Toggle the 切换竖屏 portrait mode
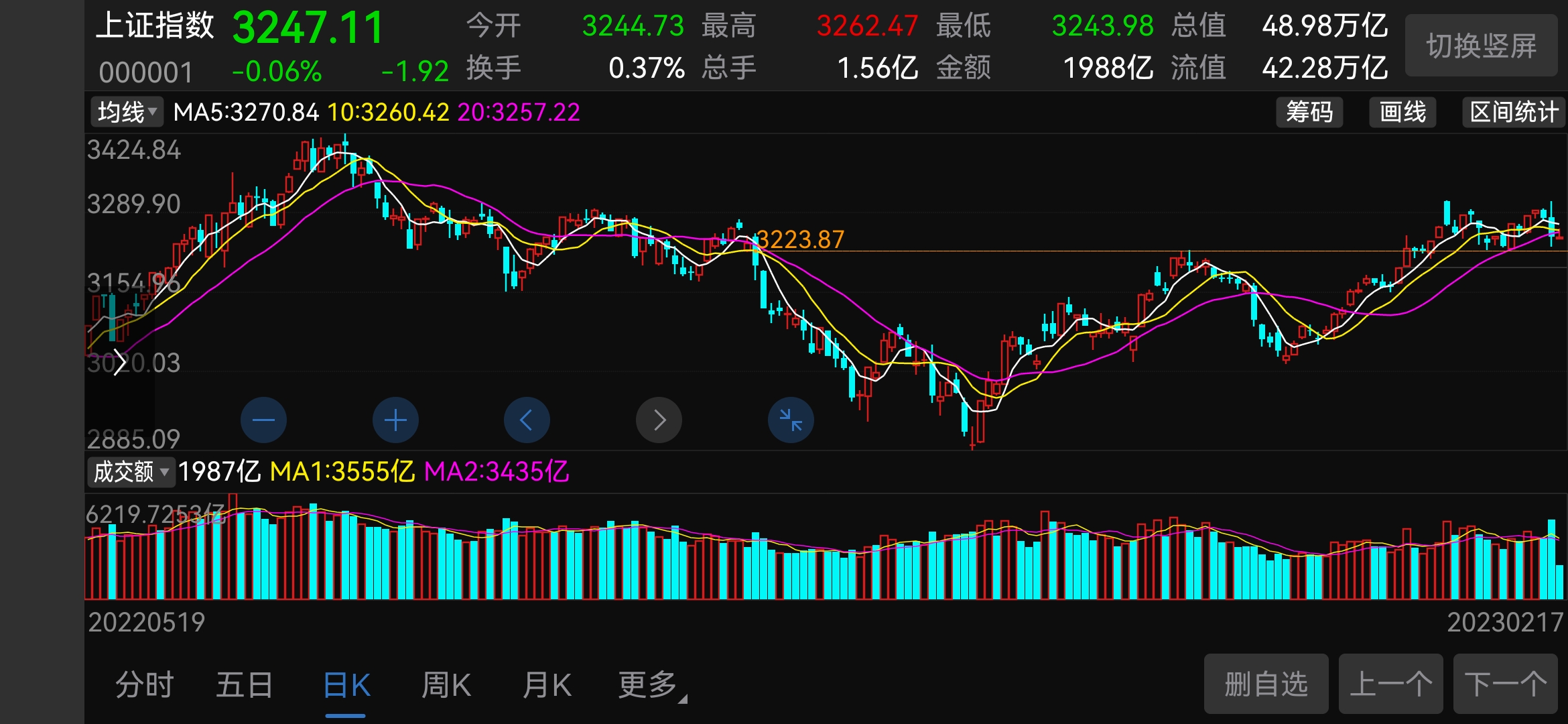The height and width of the screenshot is (724, 1568). (1481, 46)
